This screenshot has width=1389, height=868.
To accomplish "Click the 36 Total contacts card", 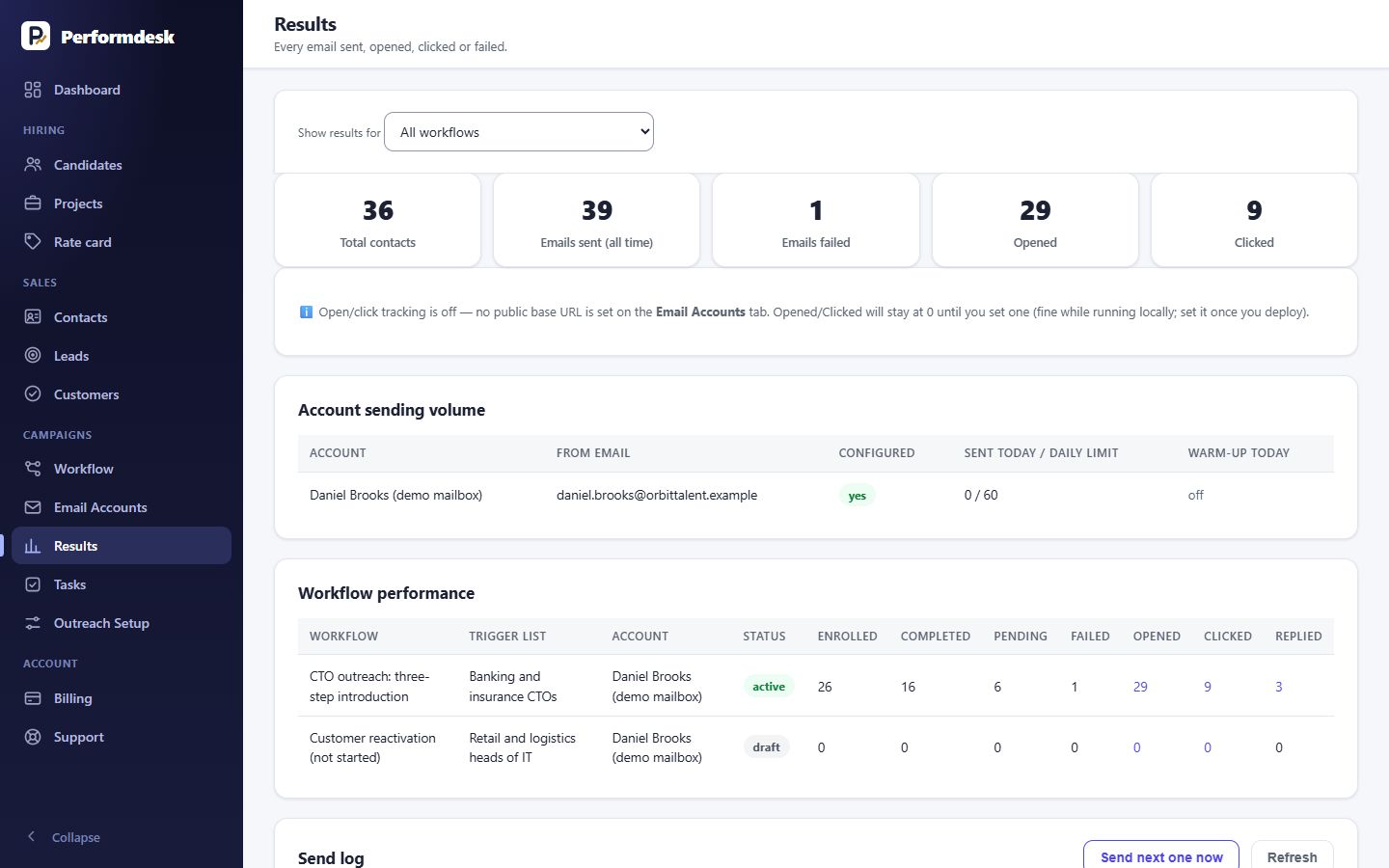I will (x=378, y=220).
